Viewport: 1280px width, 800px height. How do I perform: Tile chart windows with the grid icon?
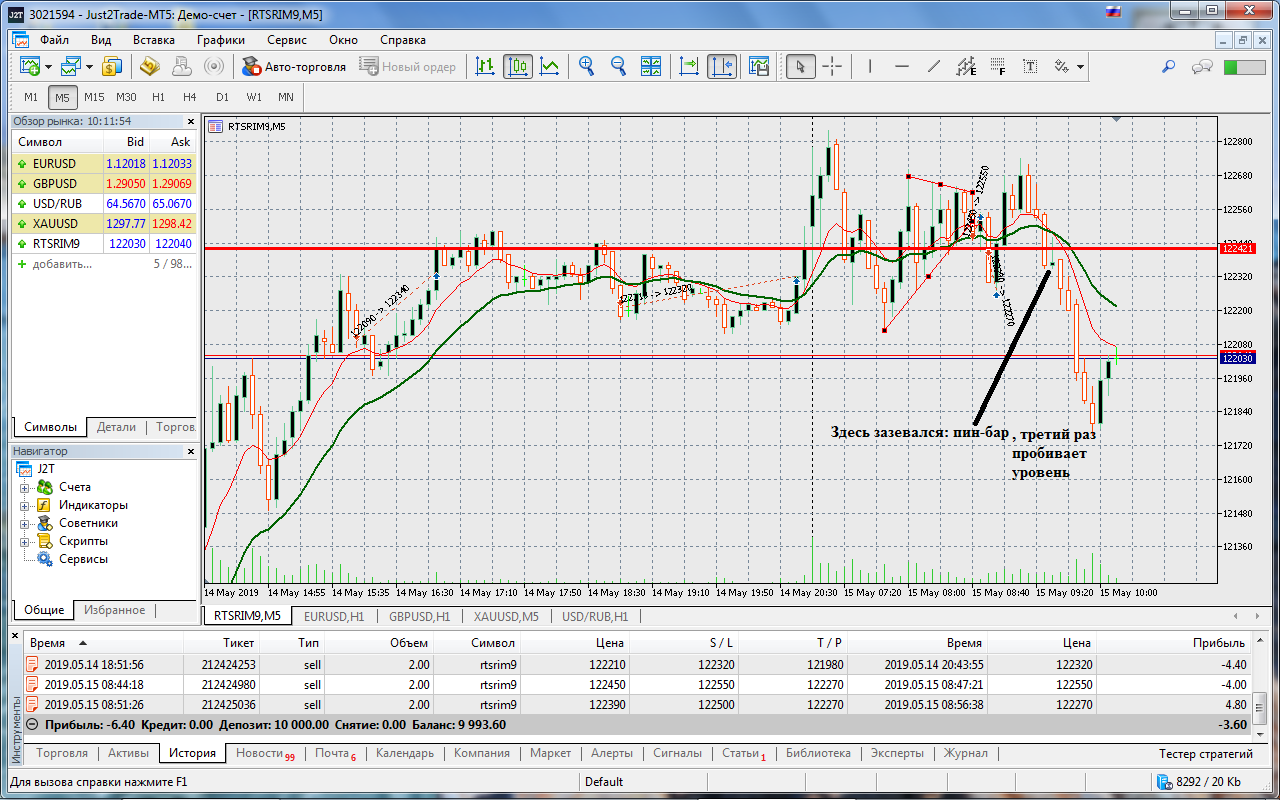651,67
